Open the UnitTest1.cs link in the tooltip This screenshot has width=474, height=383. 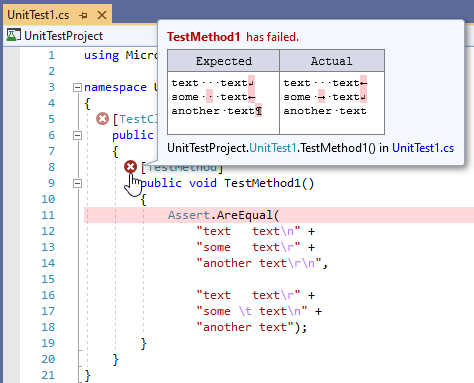tap(423, 148)
